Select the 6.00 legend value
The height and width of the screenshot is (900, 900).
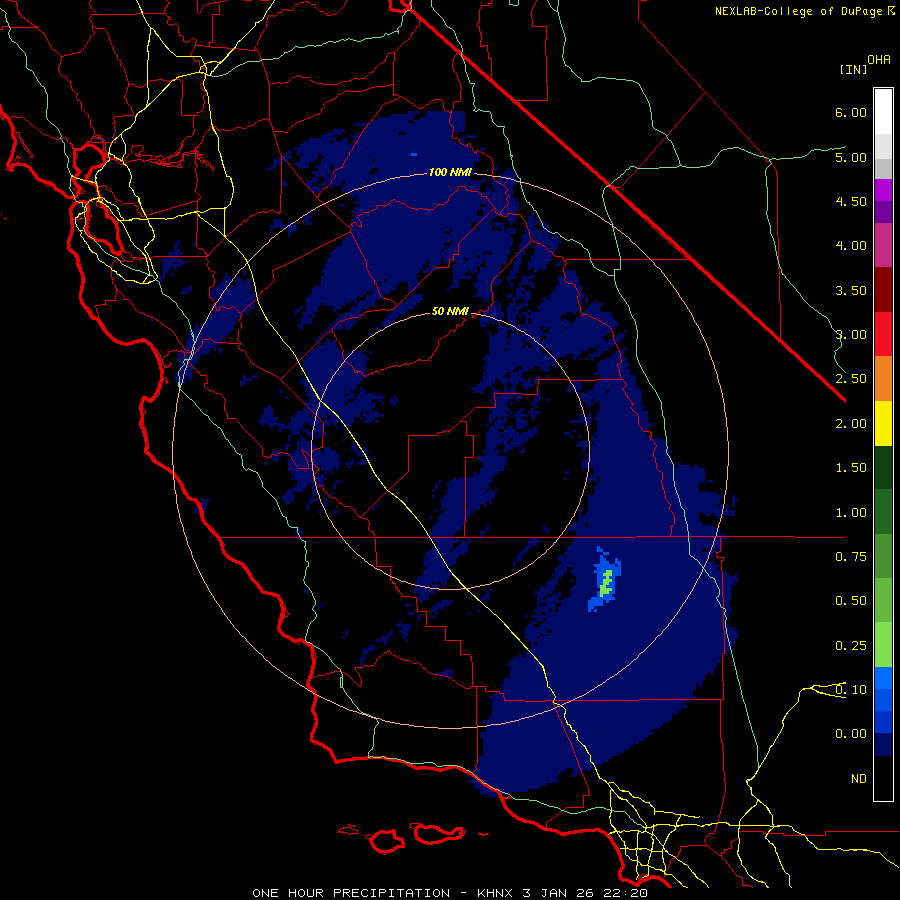(851, 112)
